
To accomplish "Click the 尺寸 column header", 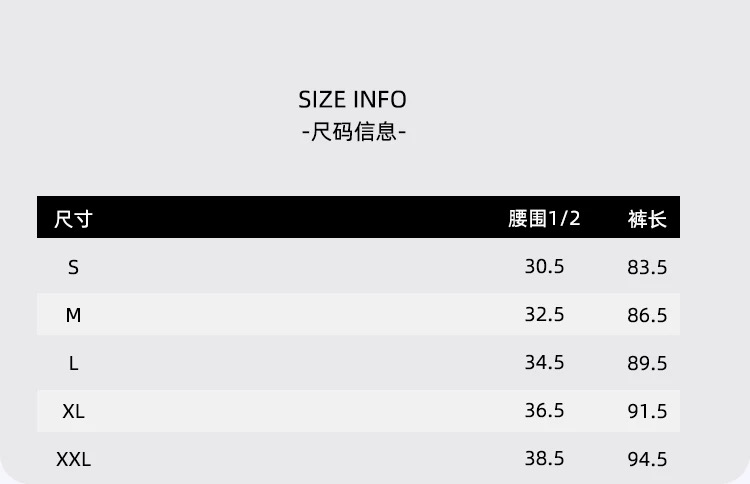I will [73, 219].
